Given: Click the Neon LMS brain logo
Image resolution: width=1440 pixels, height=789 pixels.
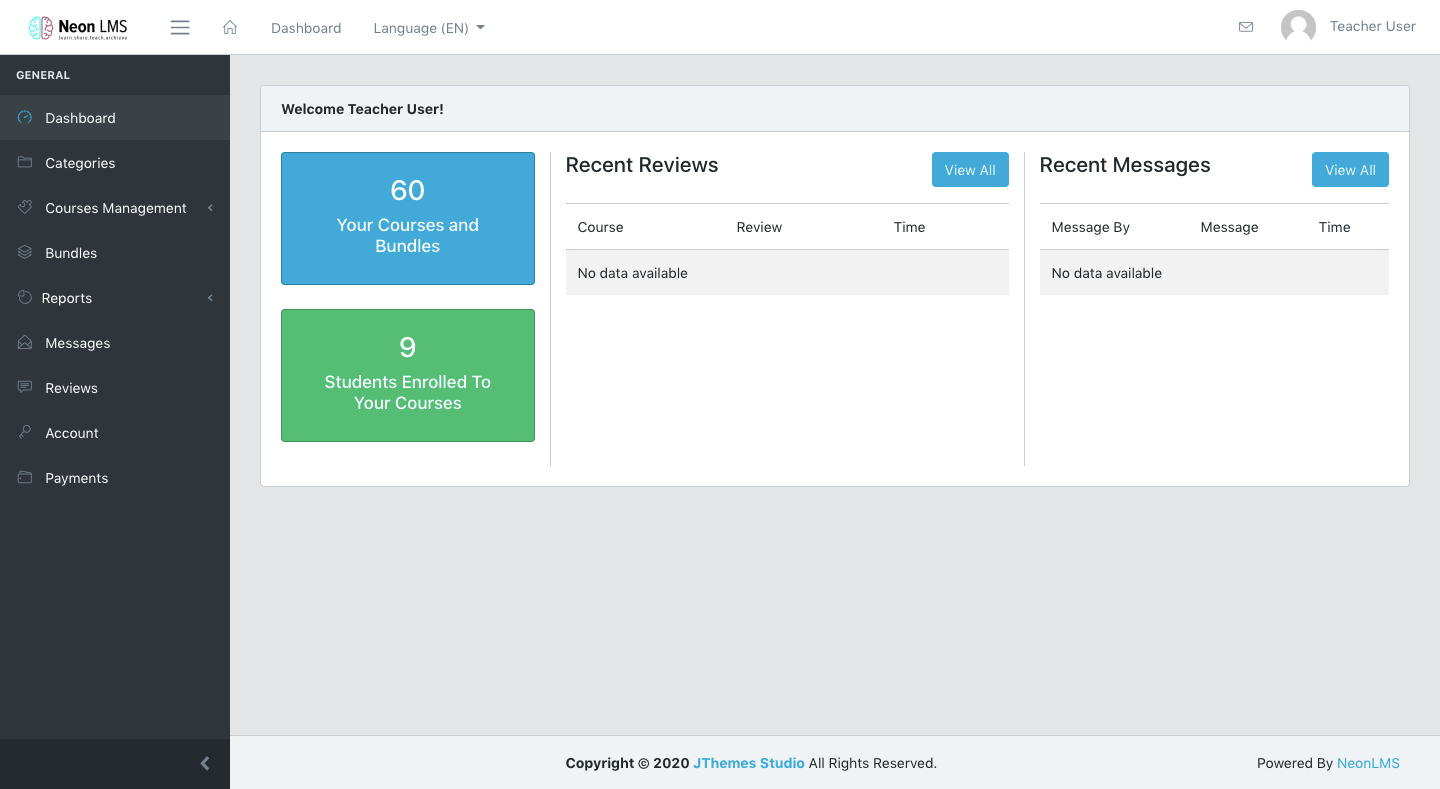Looking at the screenshot, I should pos(41,28).
